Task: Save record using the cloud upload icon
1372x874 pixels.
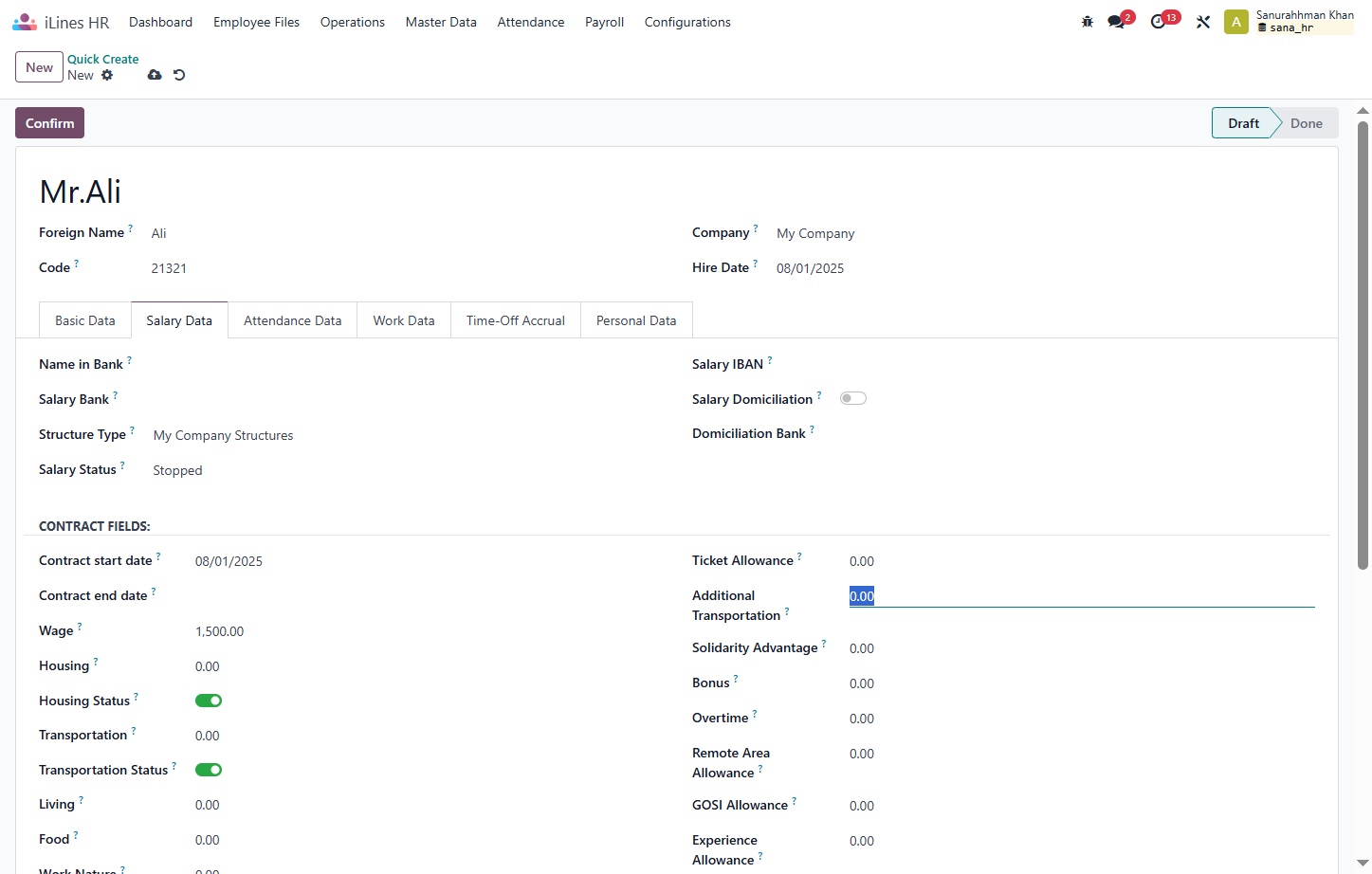Action: (x=155, y=75)
